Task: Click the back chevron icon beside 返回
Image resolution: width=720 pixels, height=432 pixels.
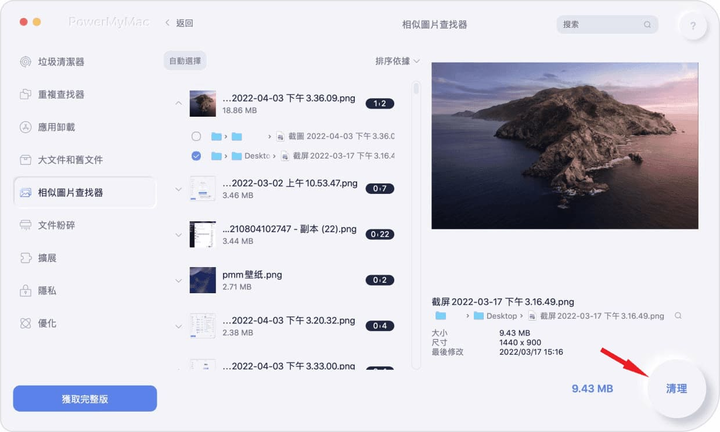Action: [x=168, y=22]
